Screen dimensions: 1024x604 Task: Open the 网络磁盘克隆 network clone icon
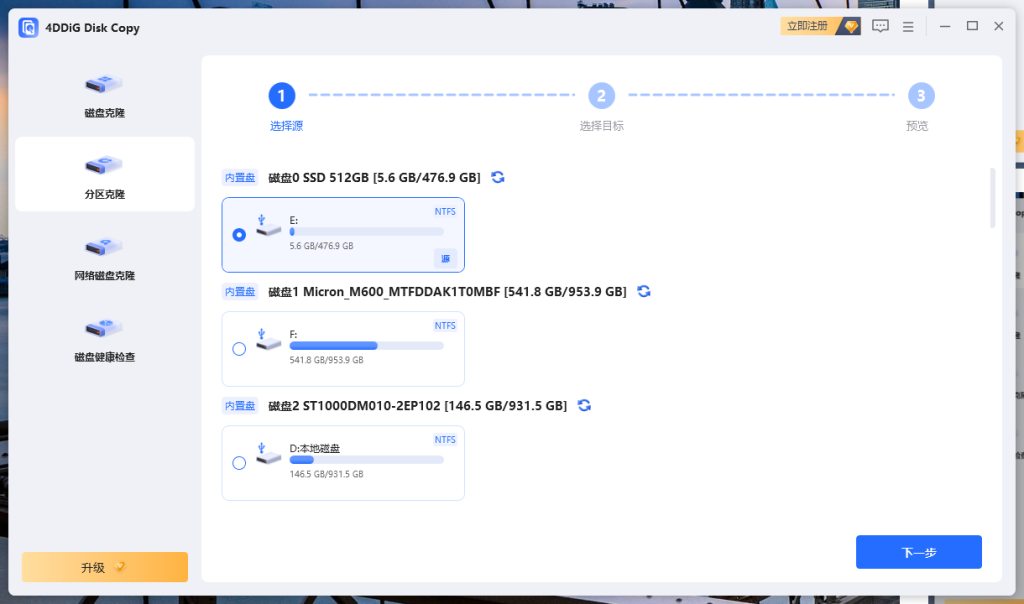point(104,246)
